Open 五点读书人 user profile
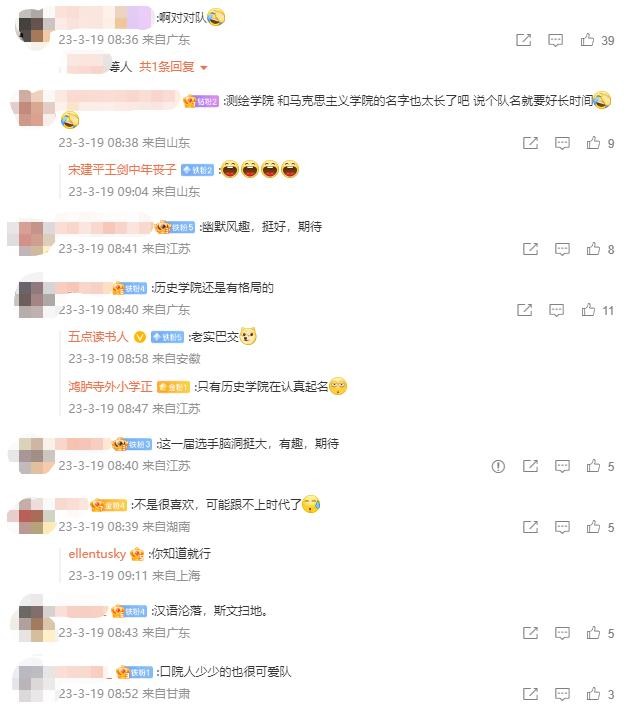 click(98, 337)
